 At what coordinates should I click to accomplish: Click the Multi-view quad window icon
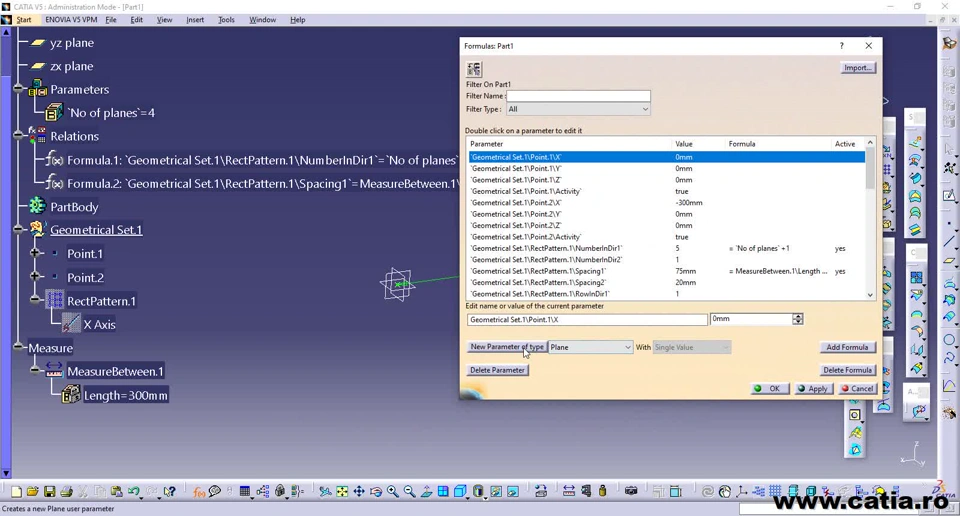pos(443,492)
